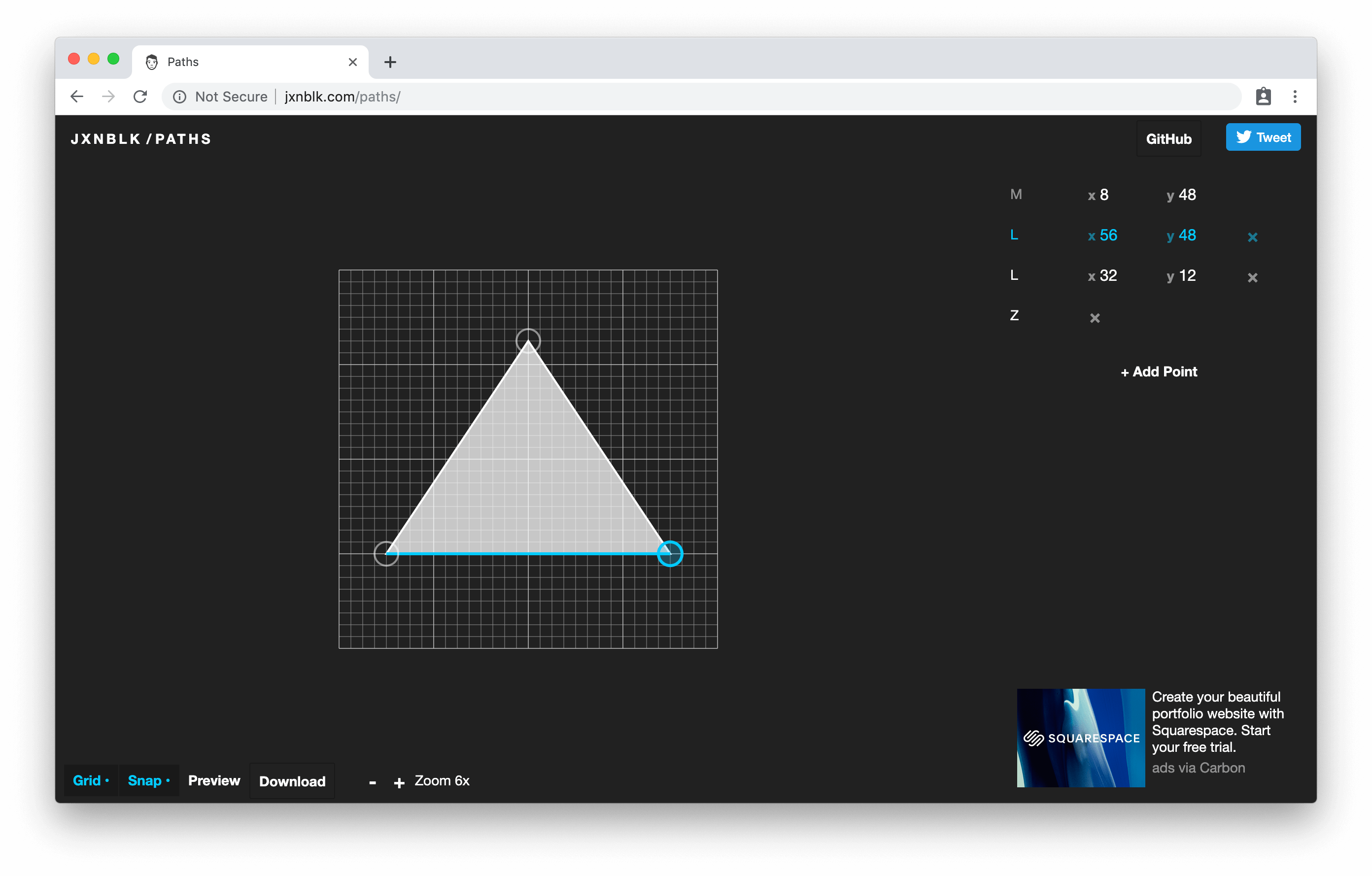Open the browser three-dot menu
Image resolution: width=1372 pixels, height=876 pixels.
1295,96
